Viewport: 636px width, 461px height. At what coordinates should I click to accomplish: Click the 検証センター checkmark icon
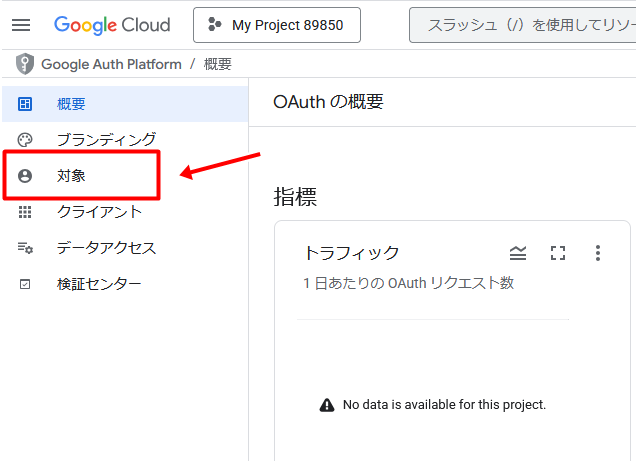click(25, 284)
